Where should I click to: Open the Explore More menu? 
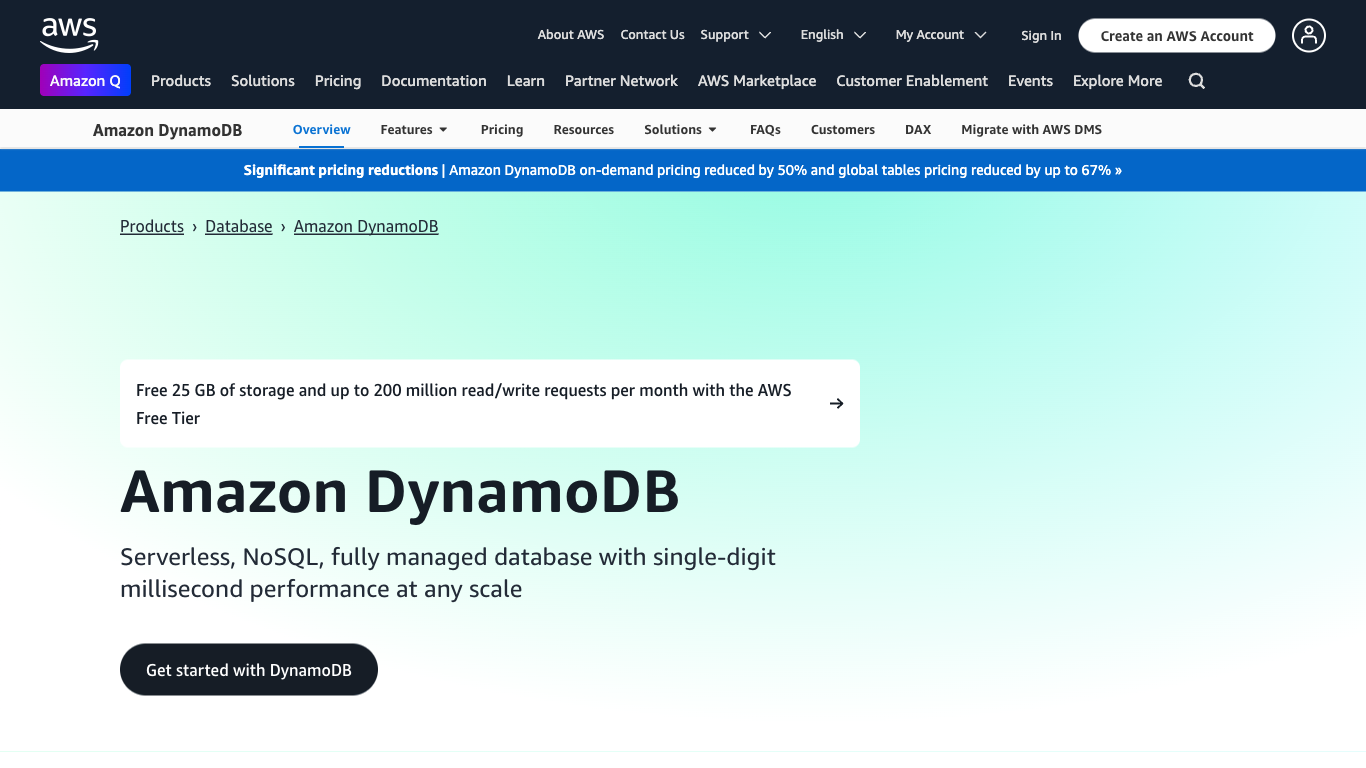1117,81
